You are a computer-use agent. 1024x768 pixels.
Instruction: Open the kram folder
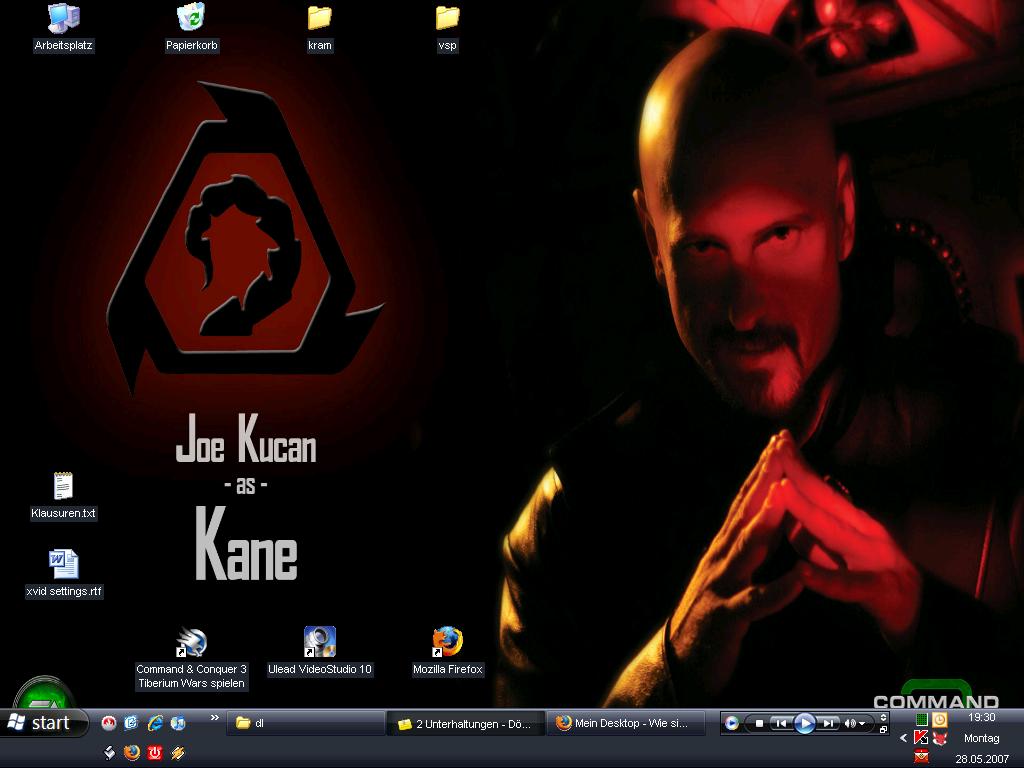pyautogui.click(x=319, y=18)
